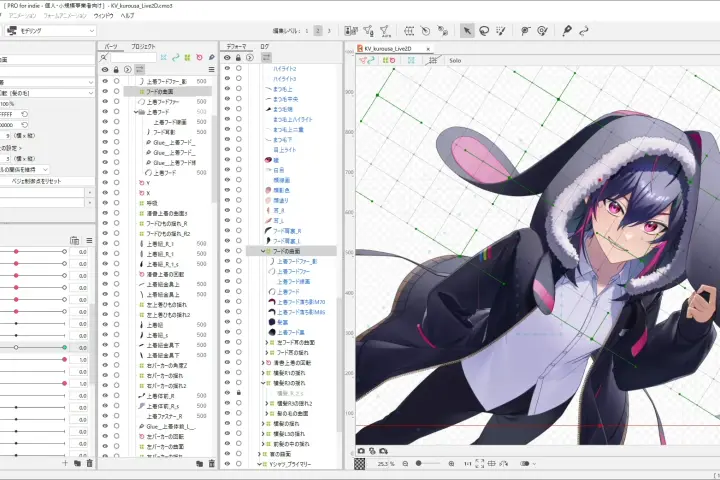Collapse フードの曲面 in Deformer tree
The width and height of the screenshot is (720, 480).
pos(263,251)
